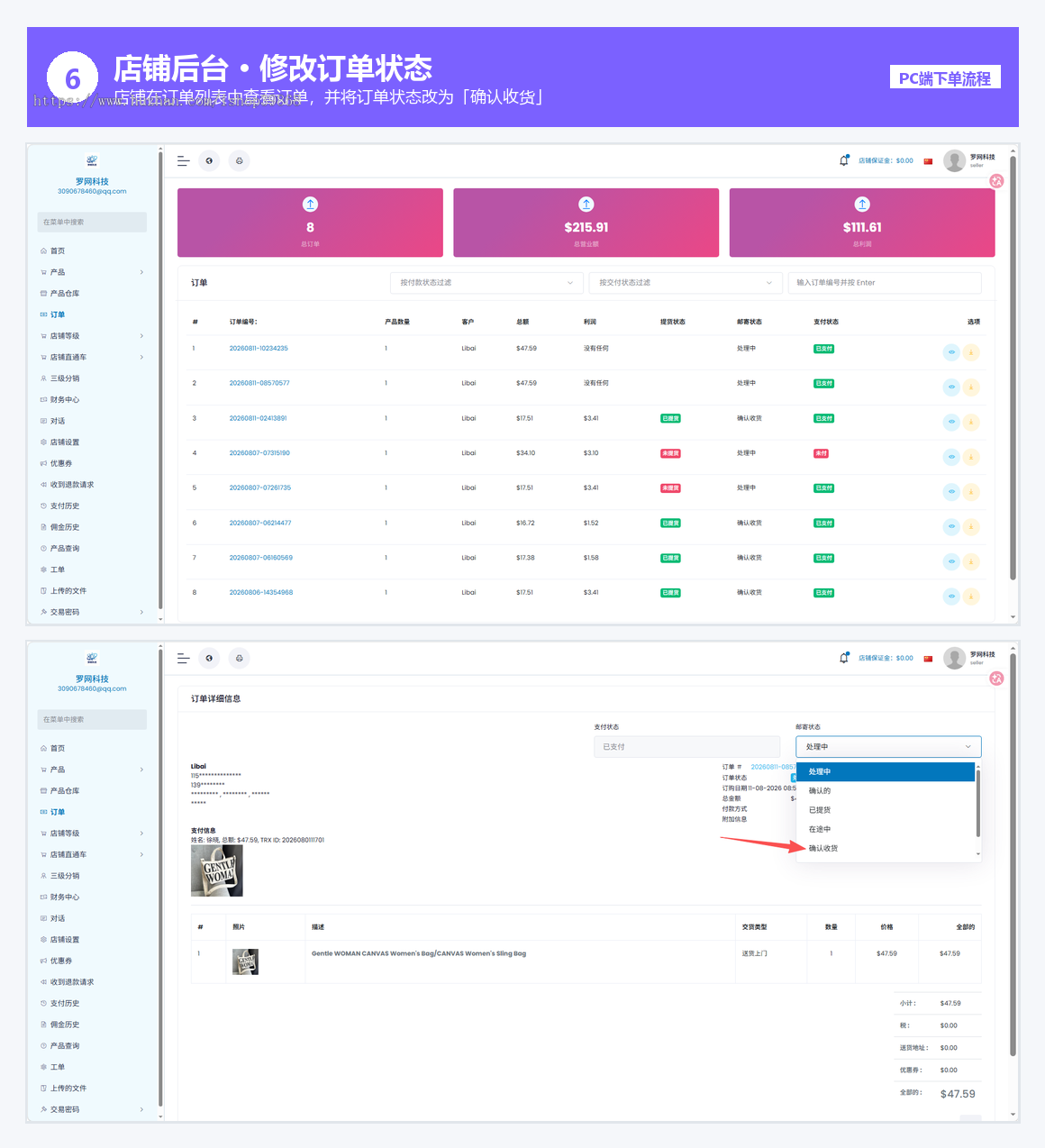Click 在菜单中搜索 field in the order details sidebar
This screenshot has width=1045, height=1148.
pos(92,719)
